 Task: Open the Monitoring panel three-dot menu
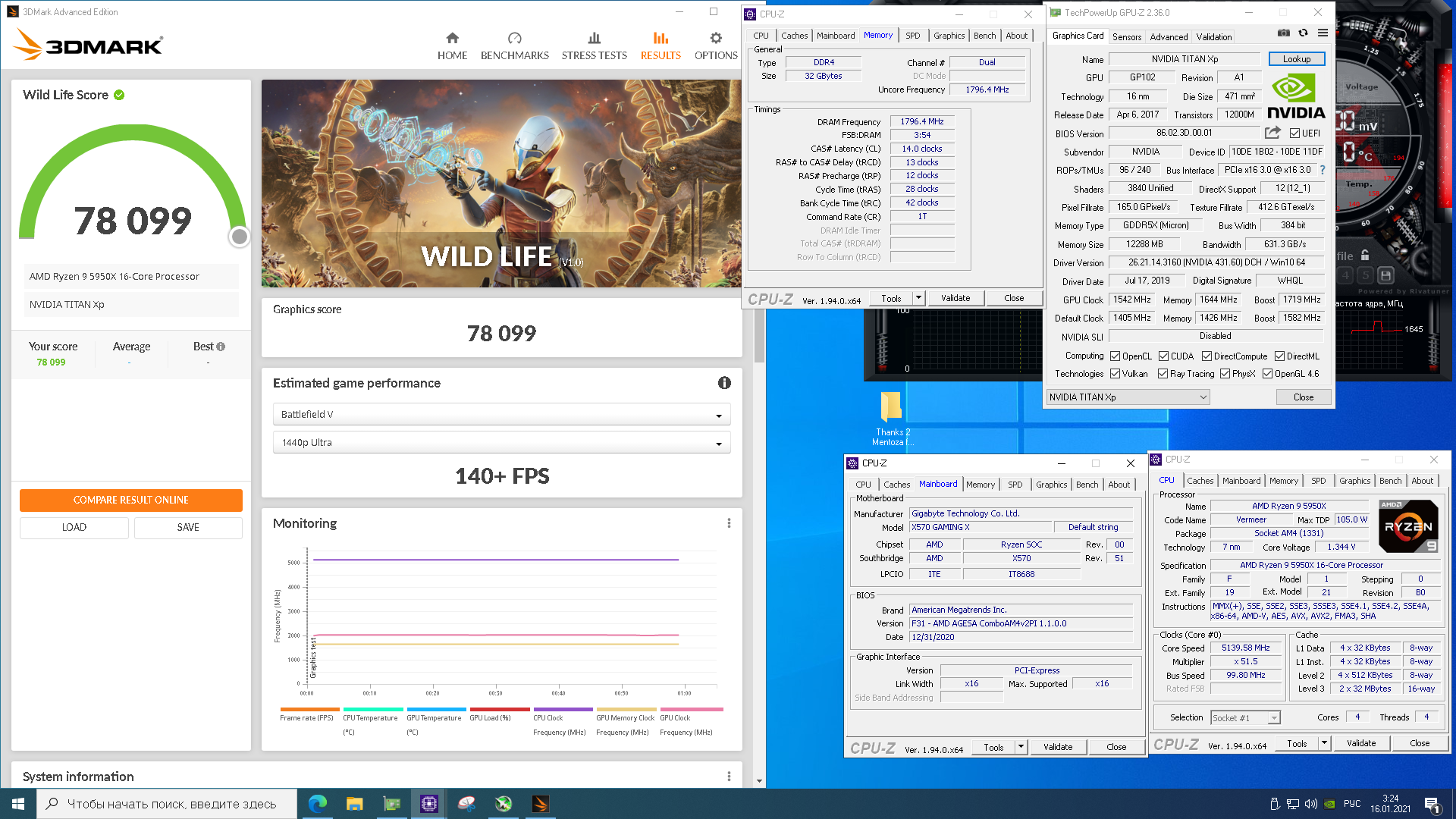point(729,523)
